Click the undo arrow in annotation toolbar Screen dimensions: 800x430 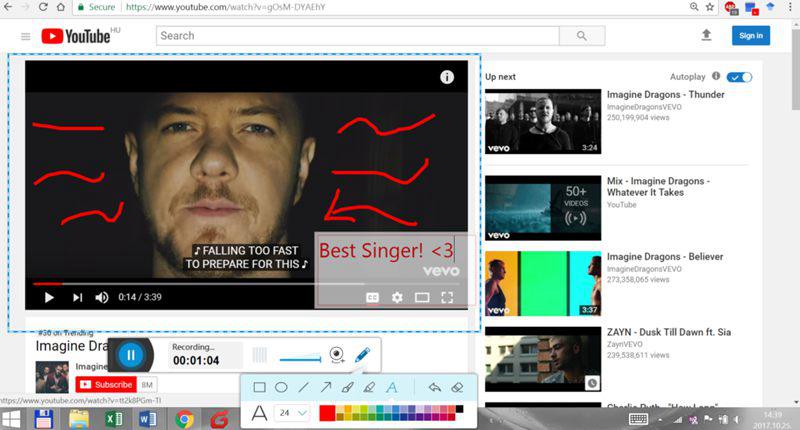tap(434, 387)
